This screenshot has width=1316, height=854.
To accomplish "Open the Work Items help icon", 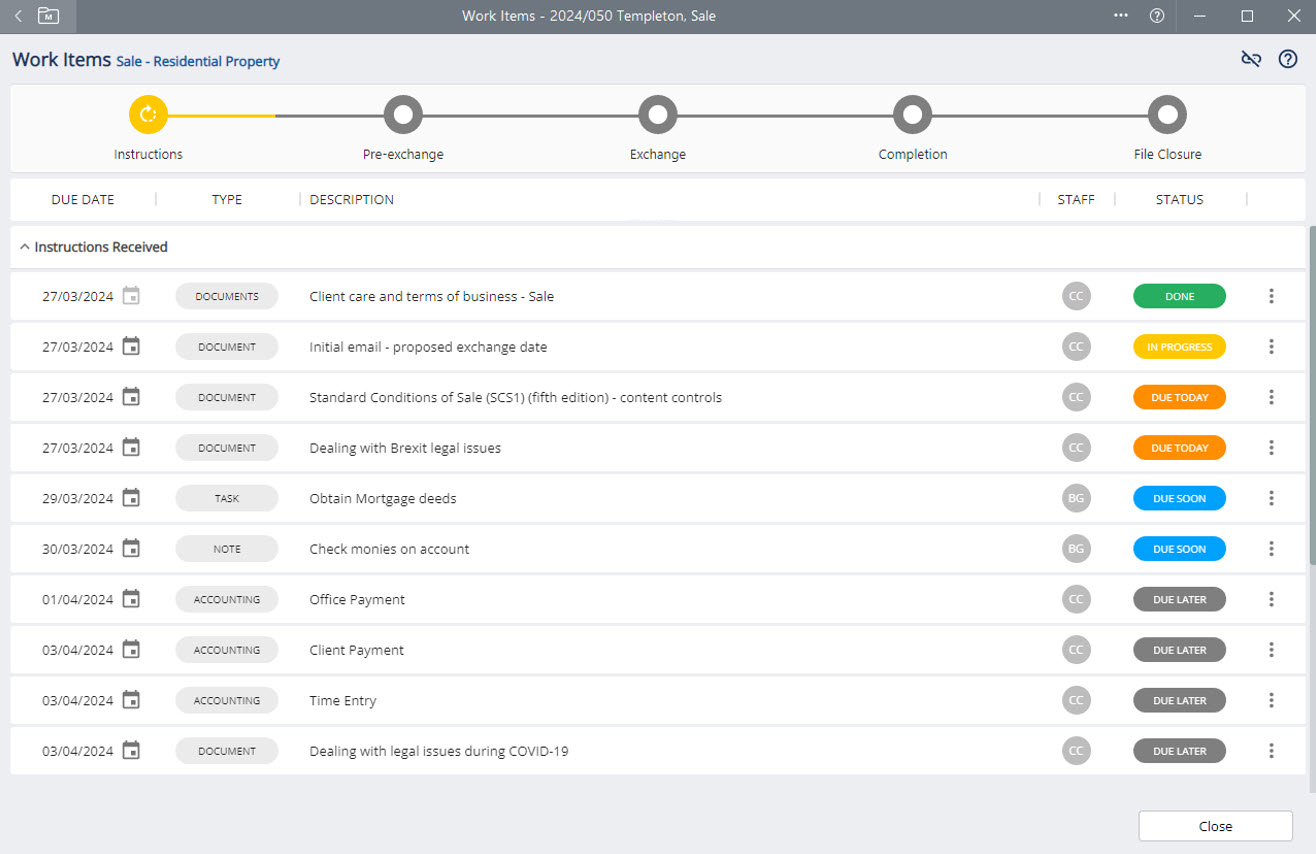I will coord(1288,59).
